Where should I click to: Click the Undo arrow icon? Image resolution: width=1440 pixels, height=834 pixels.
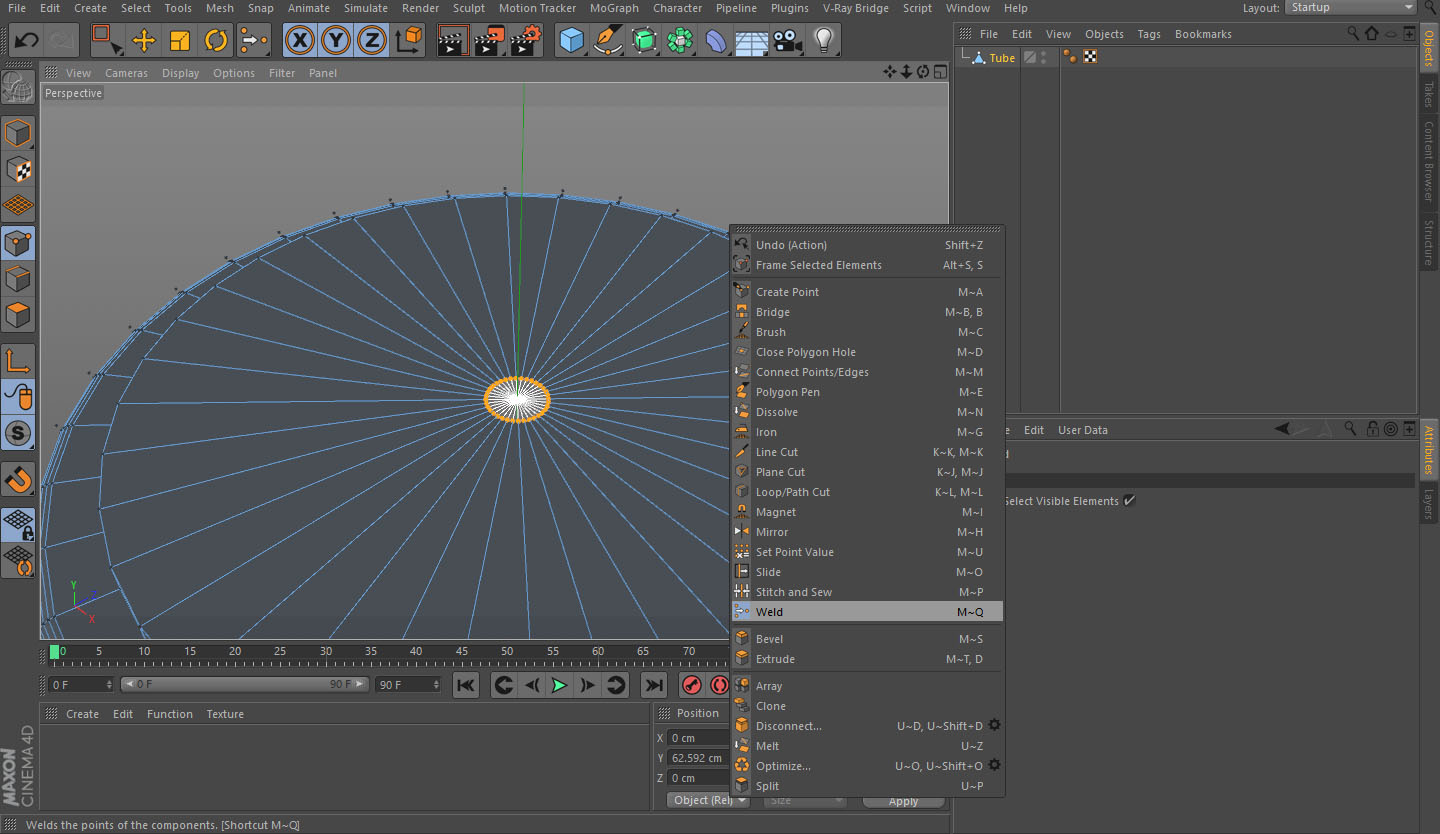26,41
